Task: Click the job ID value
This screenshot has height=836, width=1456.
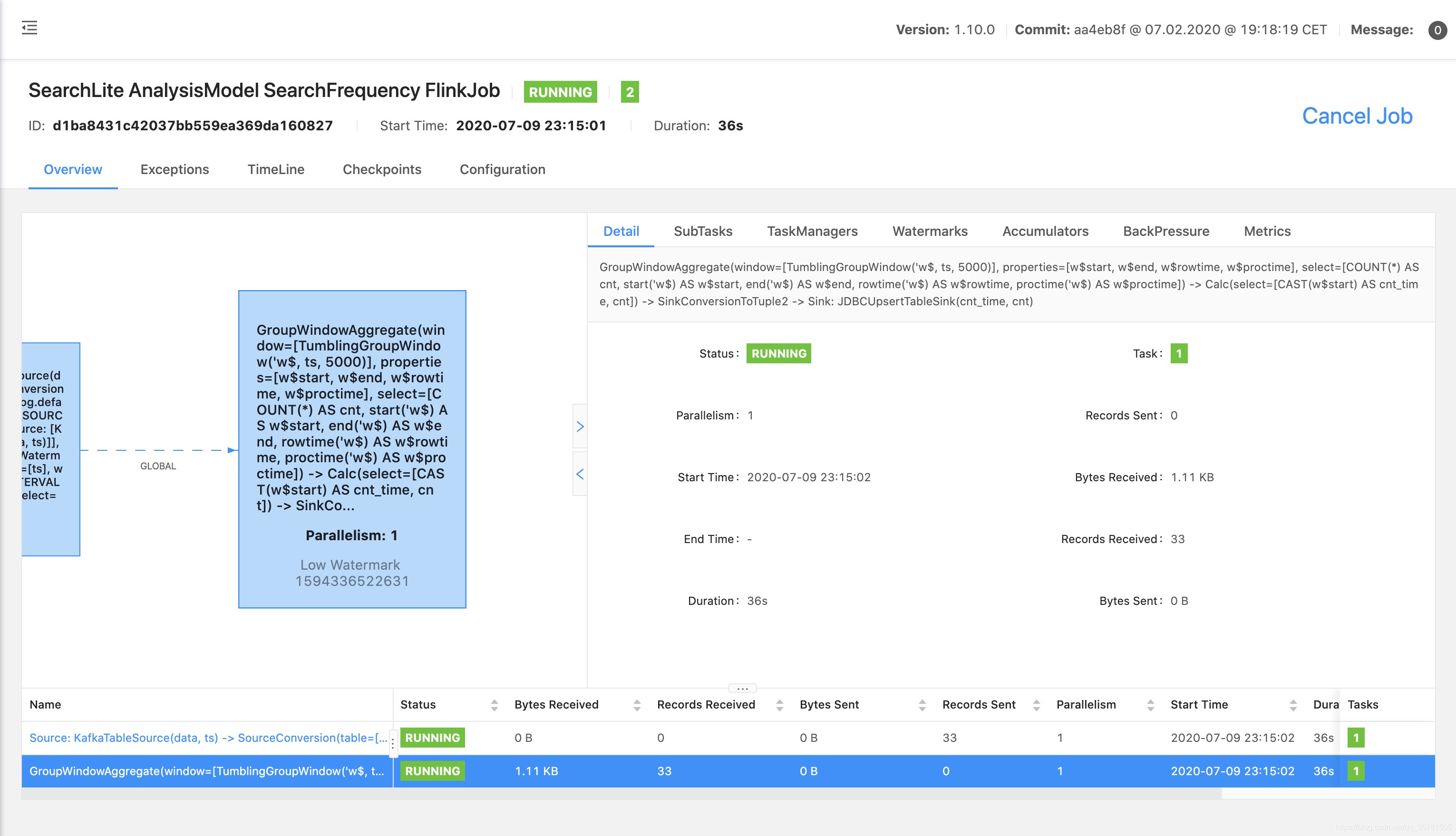Action: [192, 126]
